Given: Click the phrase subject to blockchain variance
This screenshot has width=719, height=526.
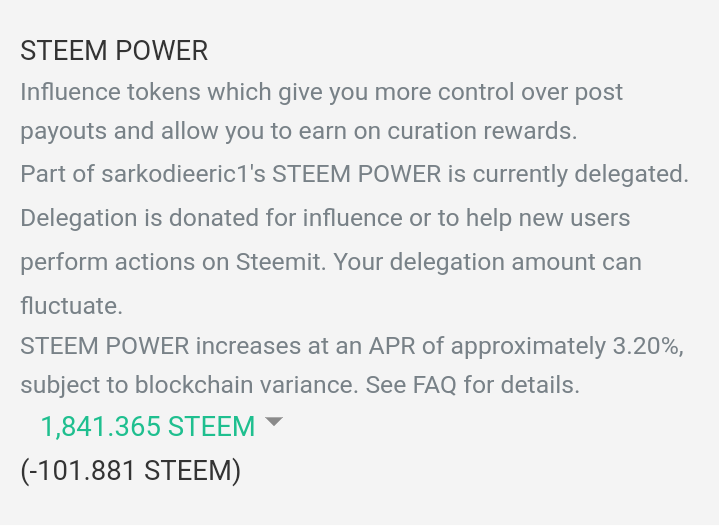Looking at the screenshot, I should pyautogui.click(x=188, y=385).
